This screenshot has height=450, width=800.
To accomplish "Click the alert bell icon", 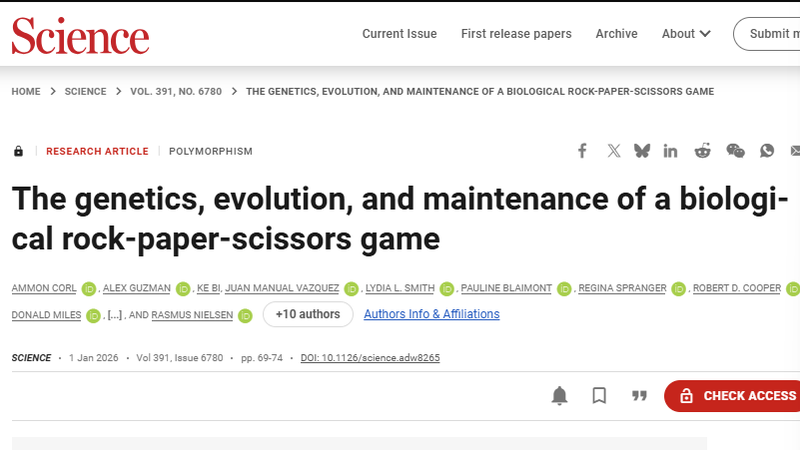I will pos(560,396).
